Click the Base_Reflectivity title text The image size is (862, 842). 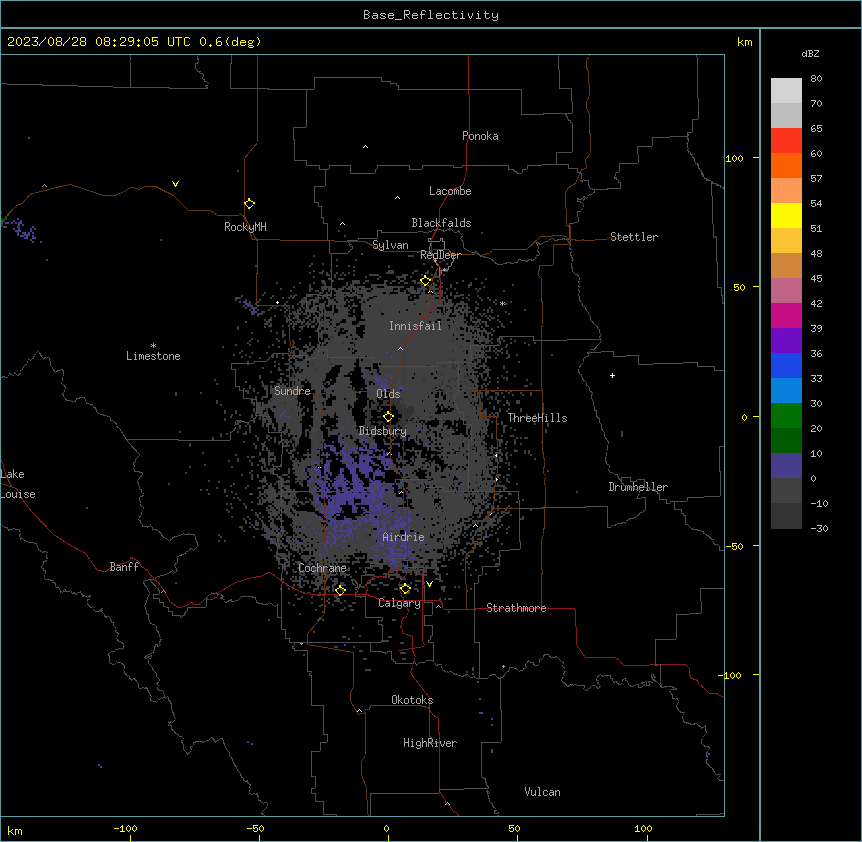point(431,15)
